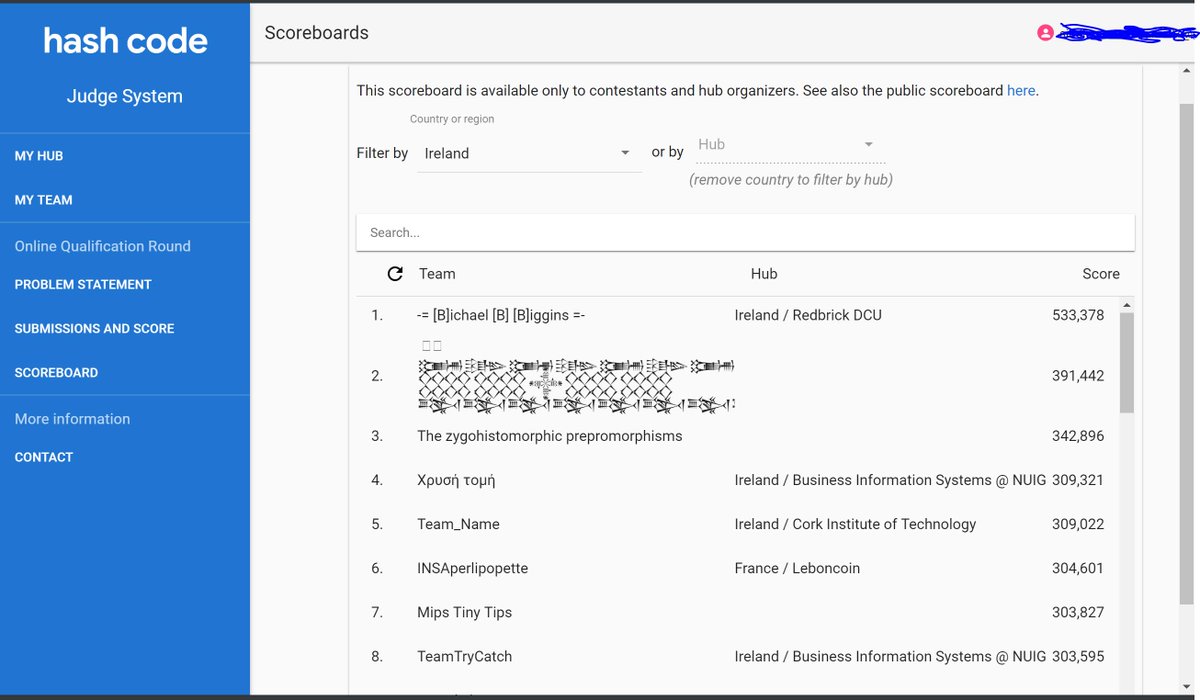Click the Hub column header

764,274
